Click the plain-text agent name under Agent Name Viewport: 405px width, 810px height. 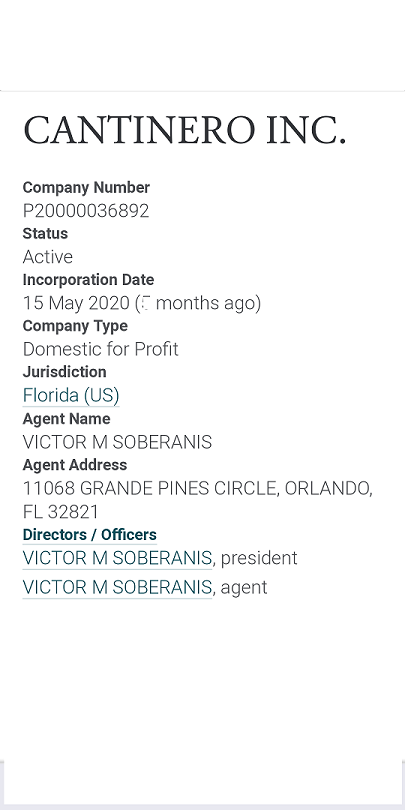[x=117, y=442]
